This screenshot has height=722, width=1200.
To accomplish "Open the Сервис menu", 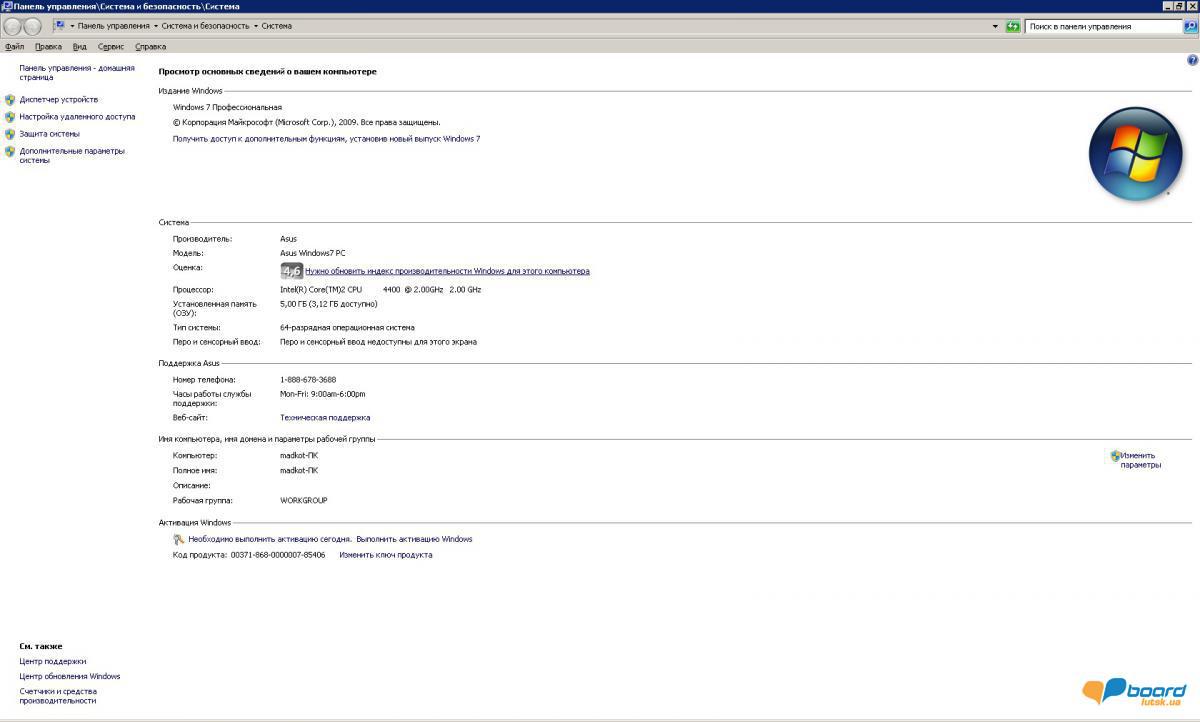I will pos(110,47).
